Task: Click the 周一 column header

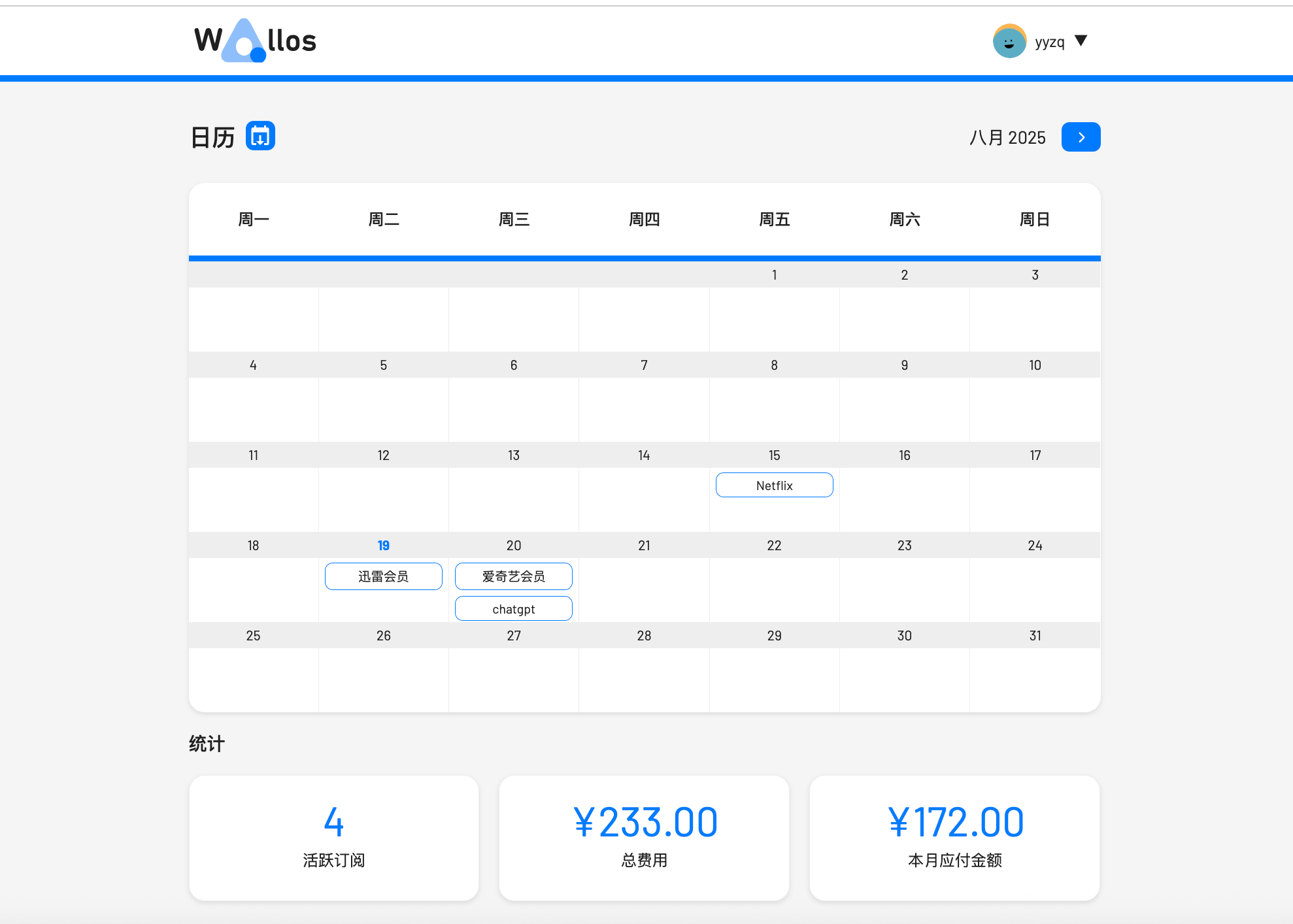Action: (253, 219)
